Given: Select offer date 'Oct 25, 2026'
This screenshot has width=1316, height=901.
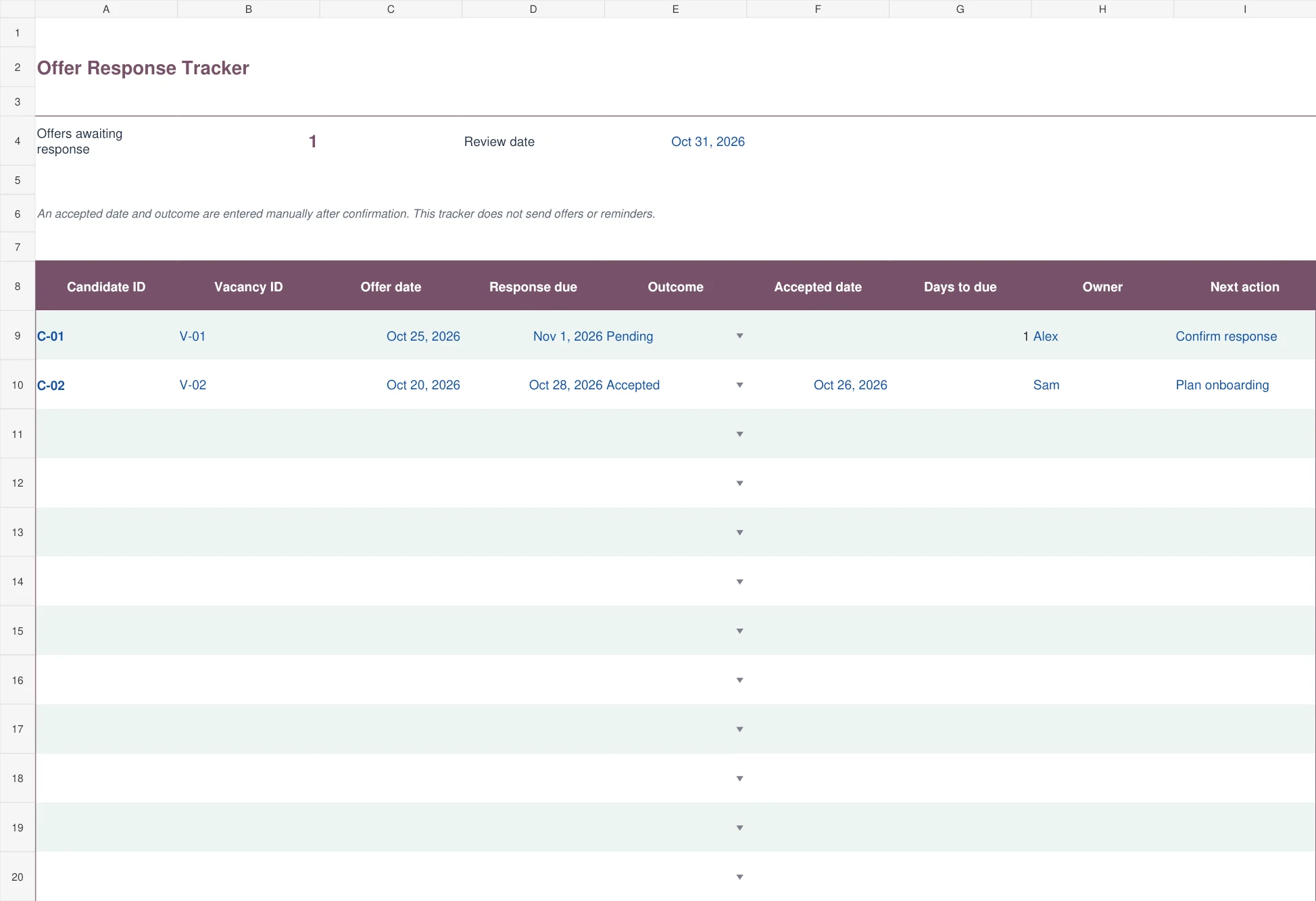Looking at the screenshot, I should (391, 336).
